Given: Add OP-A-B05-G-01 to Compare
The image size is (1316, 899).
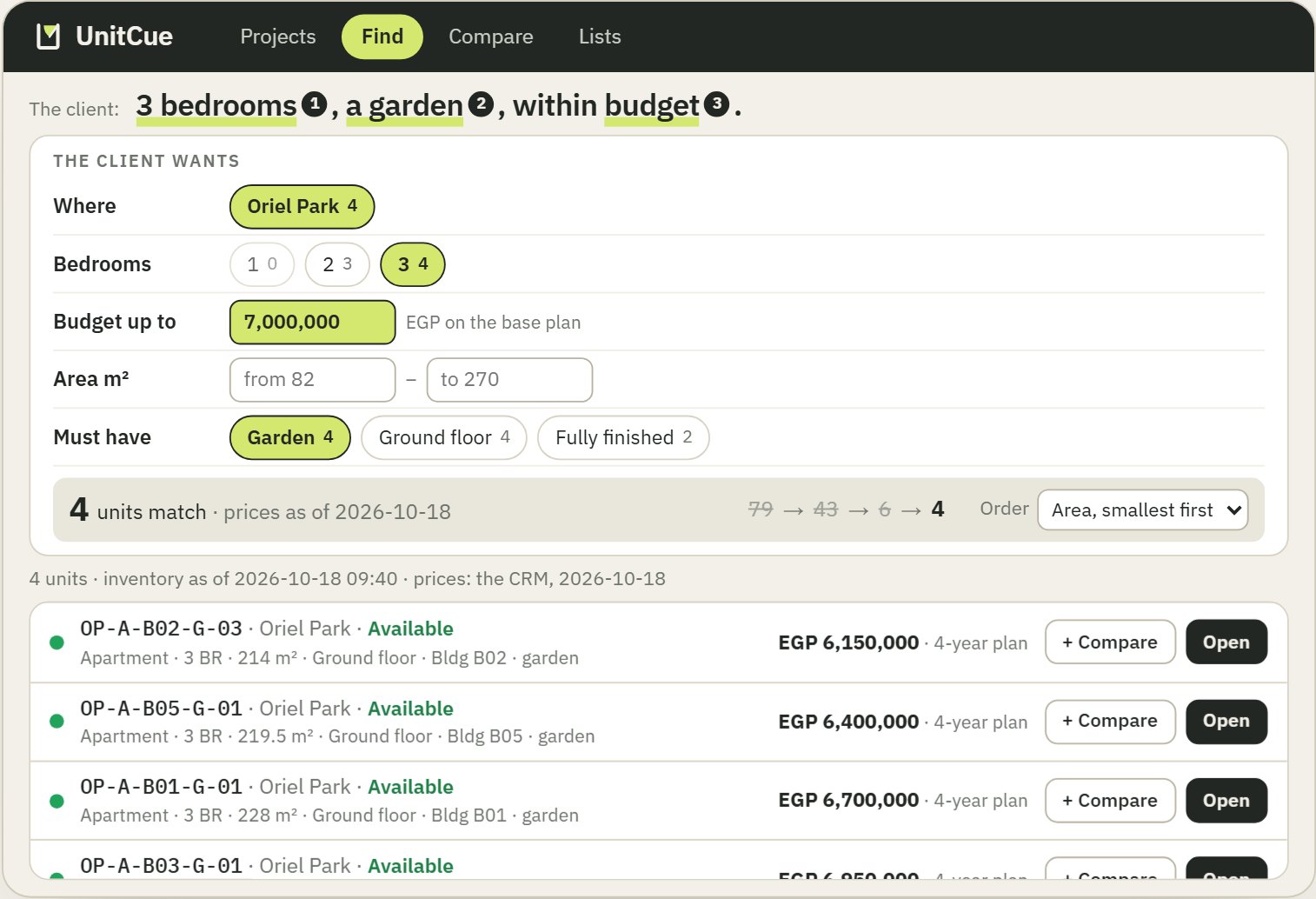Looking at the screenshot, I should 1110,722.
